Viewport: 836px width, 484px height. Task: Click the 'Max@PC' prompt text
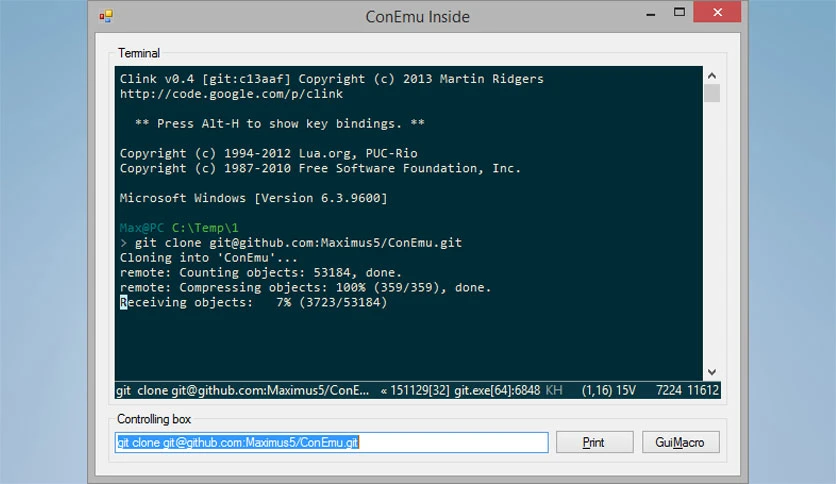click(141, 228)
